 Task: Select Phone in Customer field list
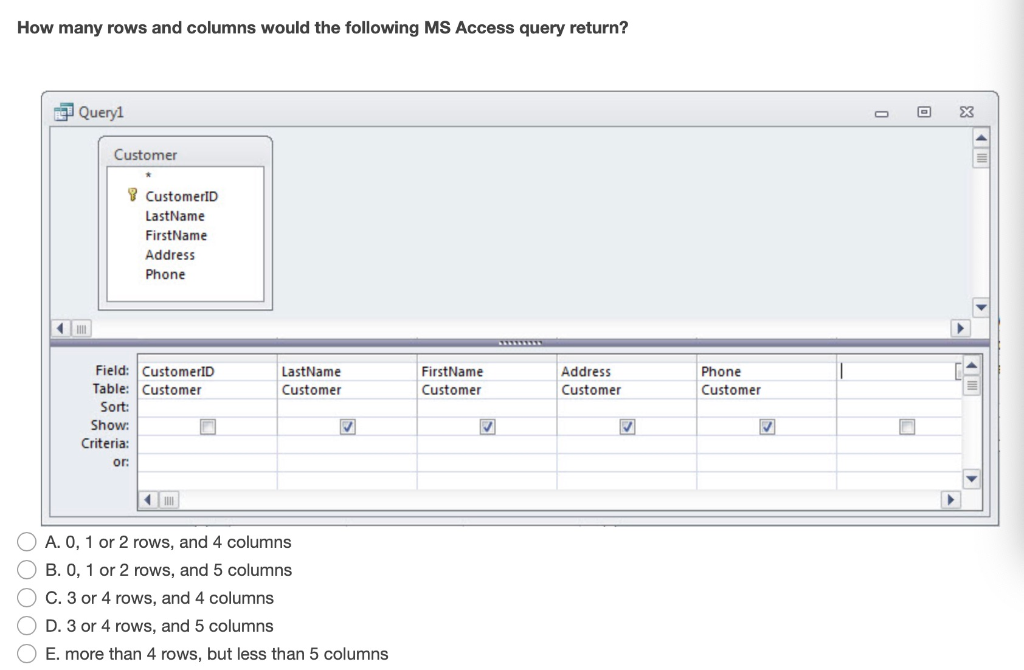coord(165,274)
